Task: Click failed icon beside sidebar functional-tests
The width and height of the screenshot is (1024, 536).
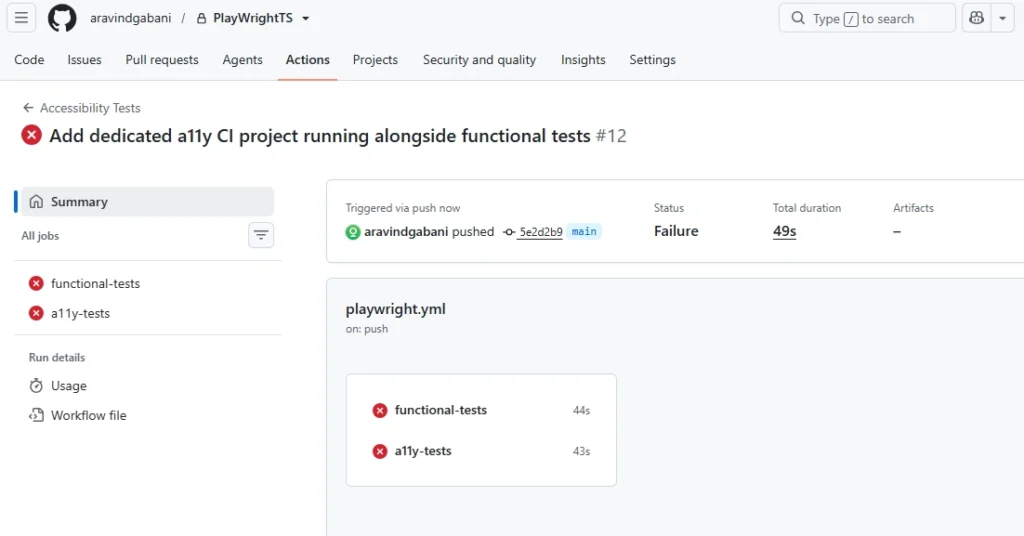Action: pyautogui.click(x=36, y=283)
